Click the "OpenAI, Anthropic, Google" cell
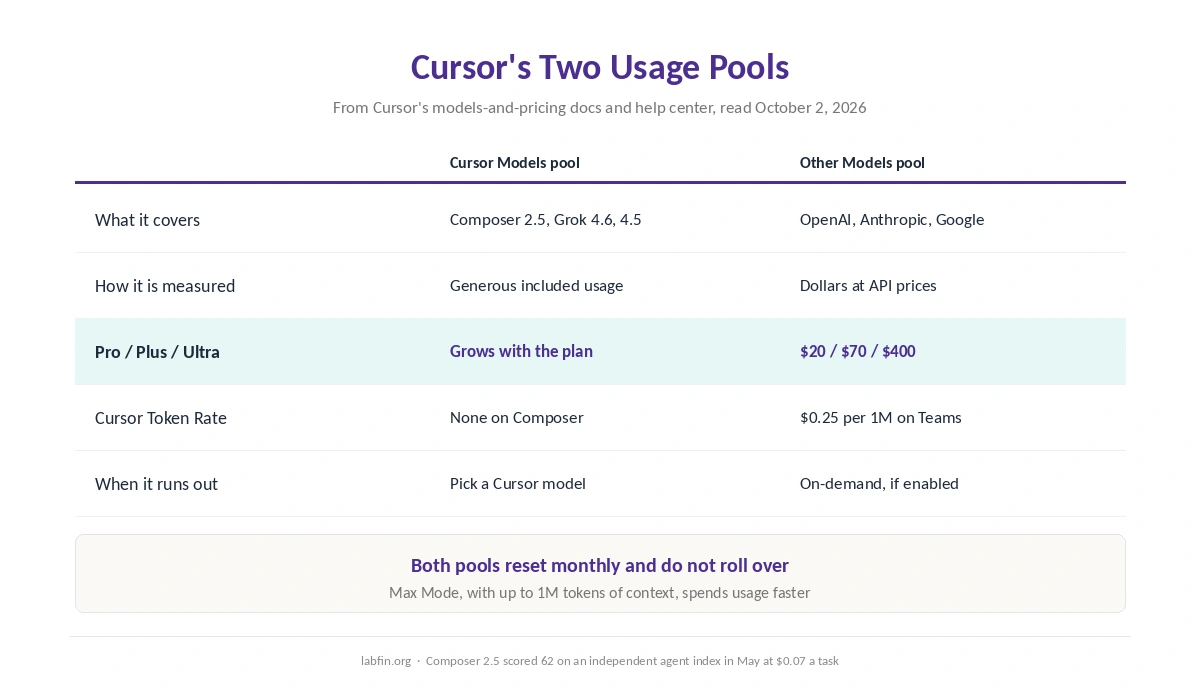Viewport: 1200px width, 688px height. coord(892,220)
